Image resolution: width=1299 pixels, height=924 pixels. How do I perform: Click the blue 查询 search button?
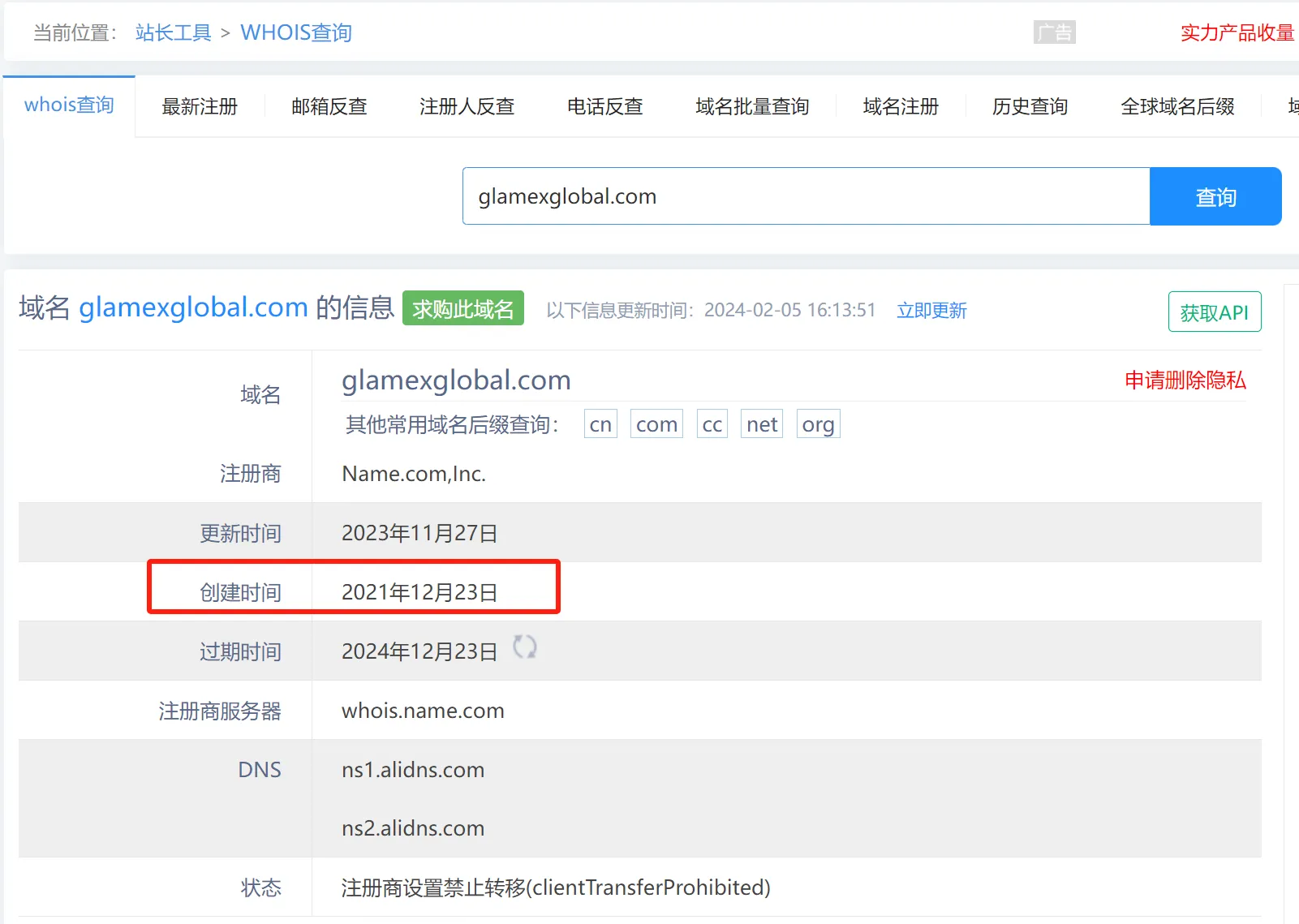click(x=1215, y=196)
